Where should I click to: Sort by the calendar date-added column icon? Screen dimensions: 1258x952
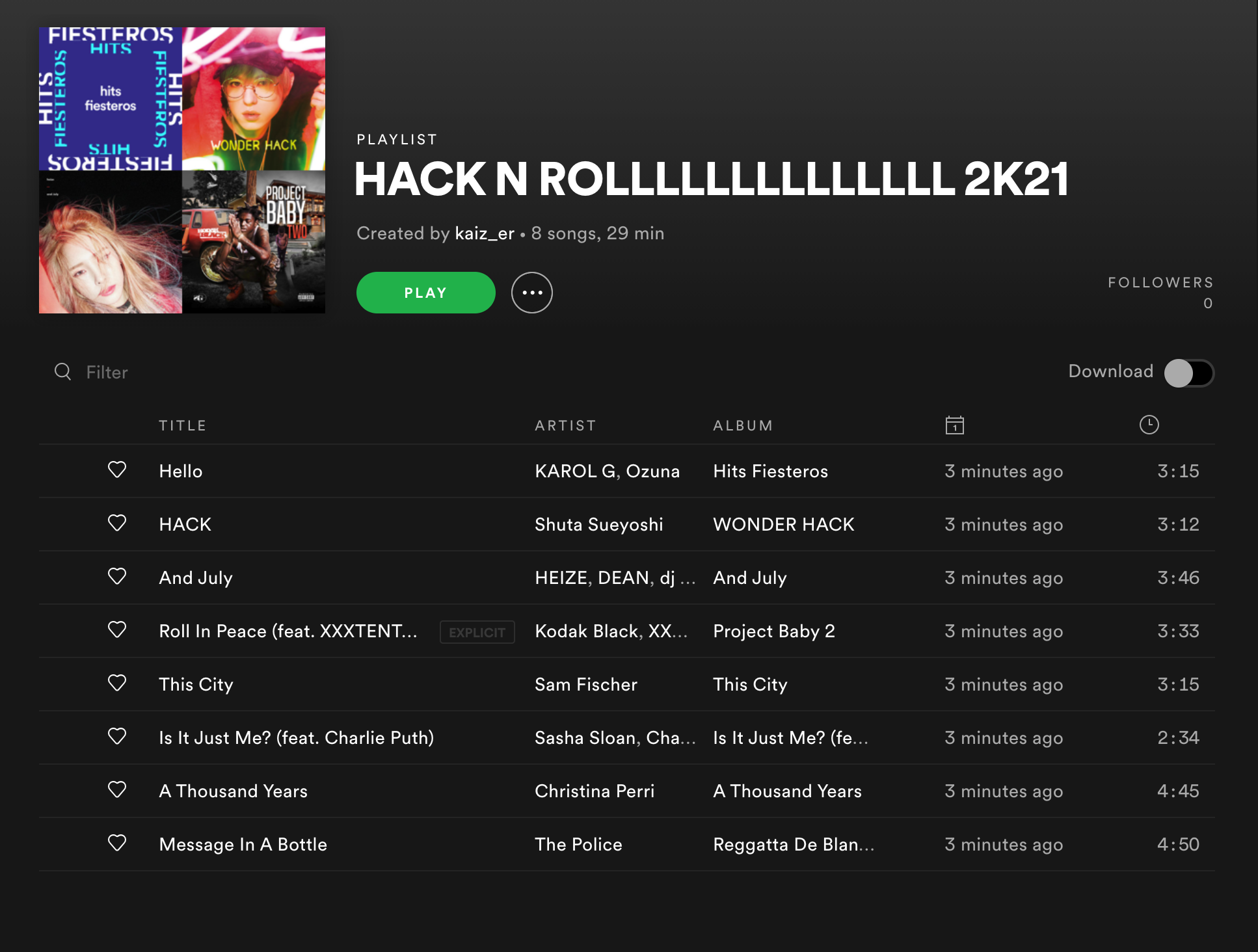[954, 425]
